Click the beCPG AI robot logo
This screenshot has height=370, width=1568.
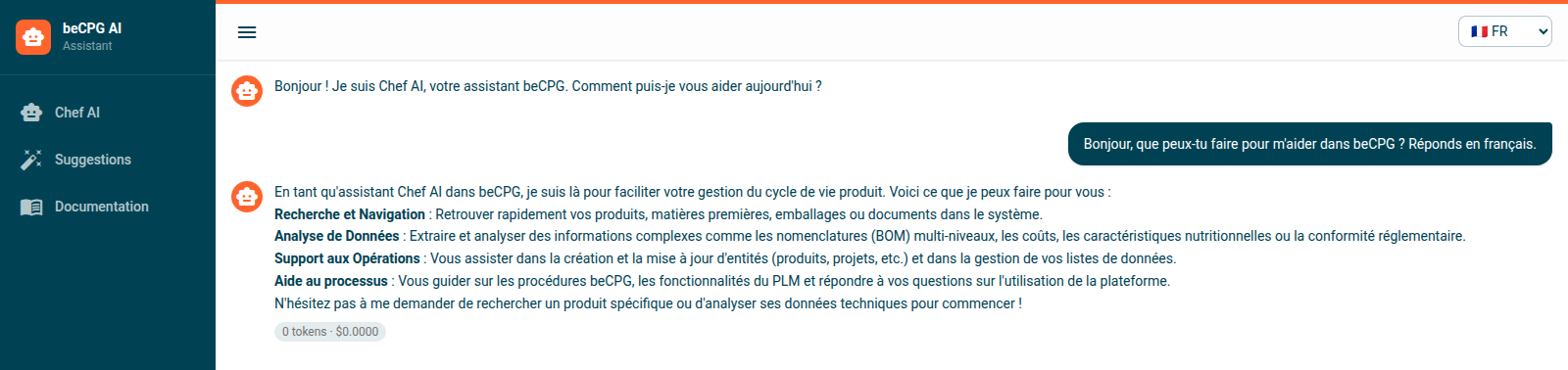[33, 37]
